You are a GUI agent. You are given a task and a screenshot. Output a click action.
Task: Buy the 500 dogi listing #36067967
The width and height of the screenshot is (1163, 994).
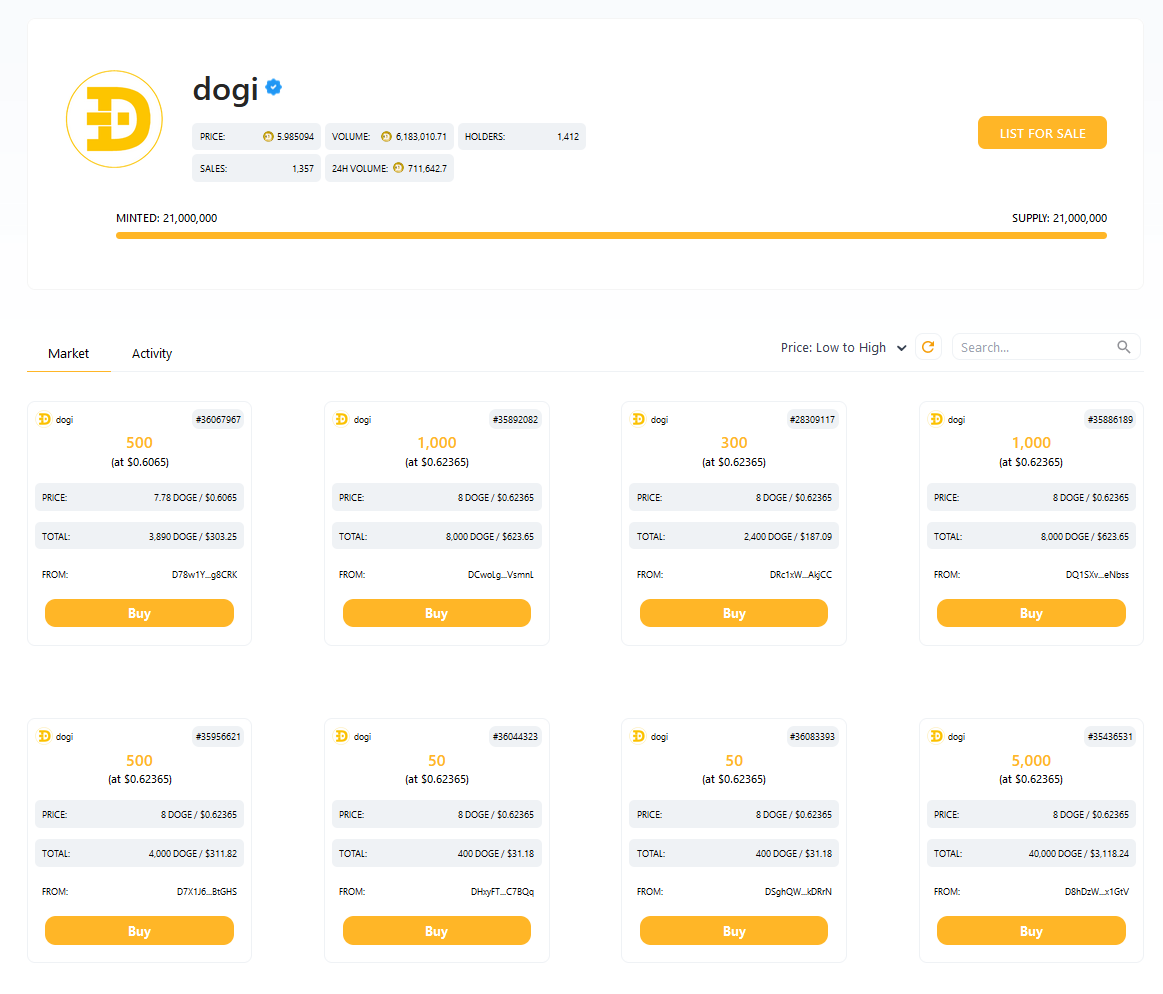139,613
